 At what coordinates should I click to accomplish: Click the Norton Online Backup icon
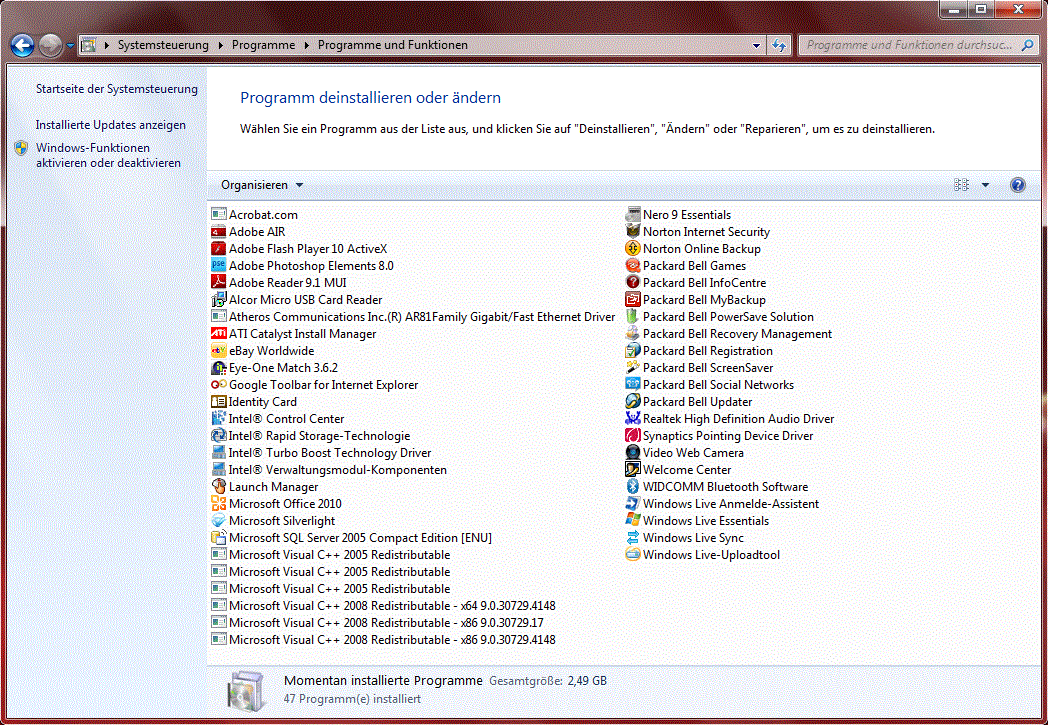pyautogui.click(x=633, y=249)
